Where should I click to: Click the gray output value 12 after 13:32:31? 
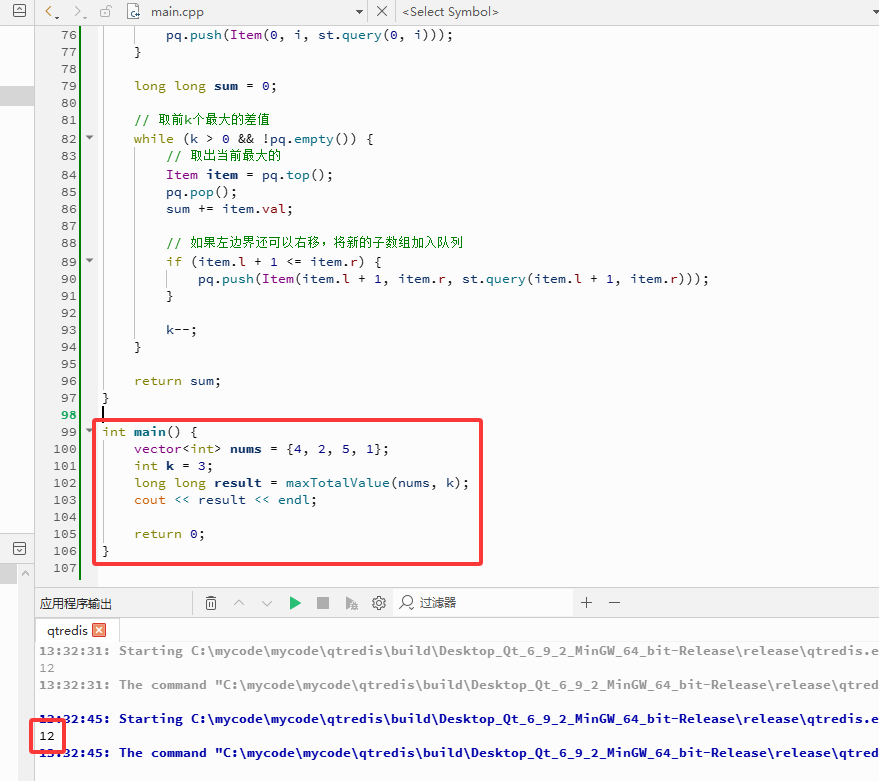coord(47,668)
